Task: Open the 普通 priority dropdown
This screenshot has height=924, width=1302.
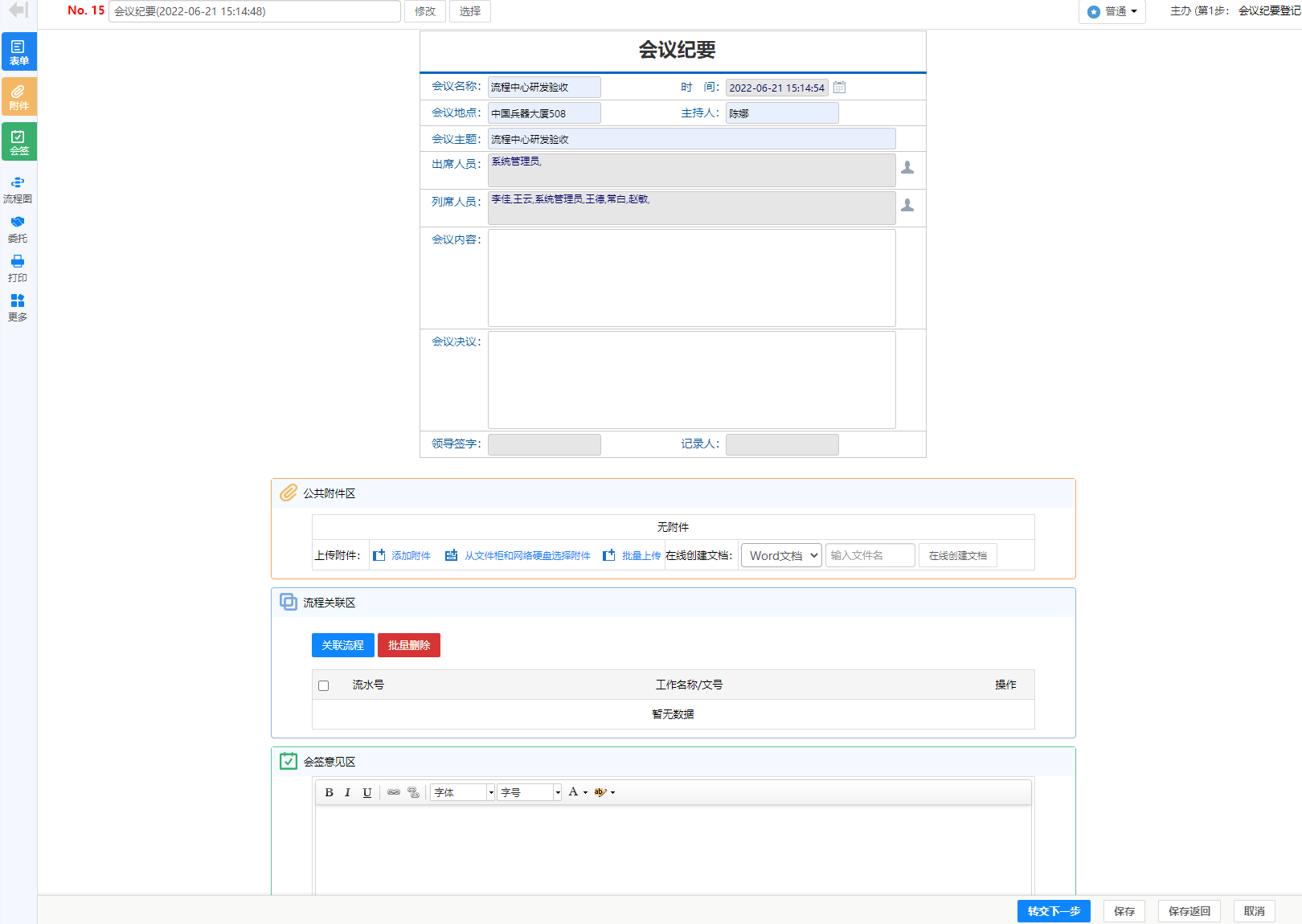Action: (1112, 11)
